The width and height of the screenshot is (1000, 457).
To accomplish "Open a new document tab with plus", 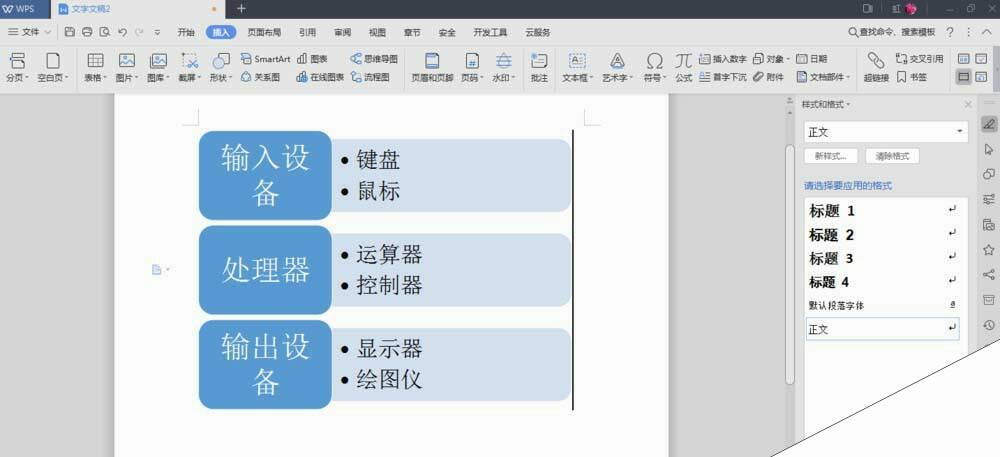I will coord(241,9).
